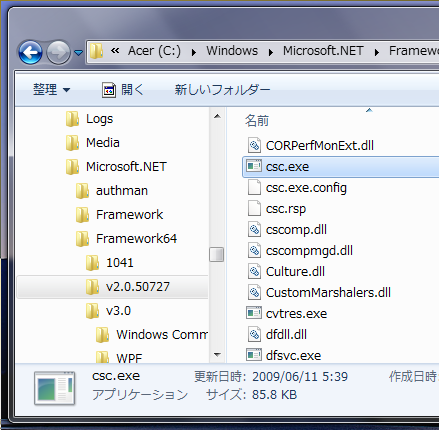This screenshot has width=439, height=430.
Task: Click the dfsvc.exe application icon
Action: [x=254, y=355]
